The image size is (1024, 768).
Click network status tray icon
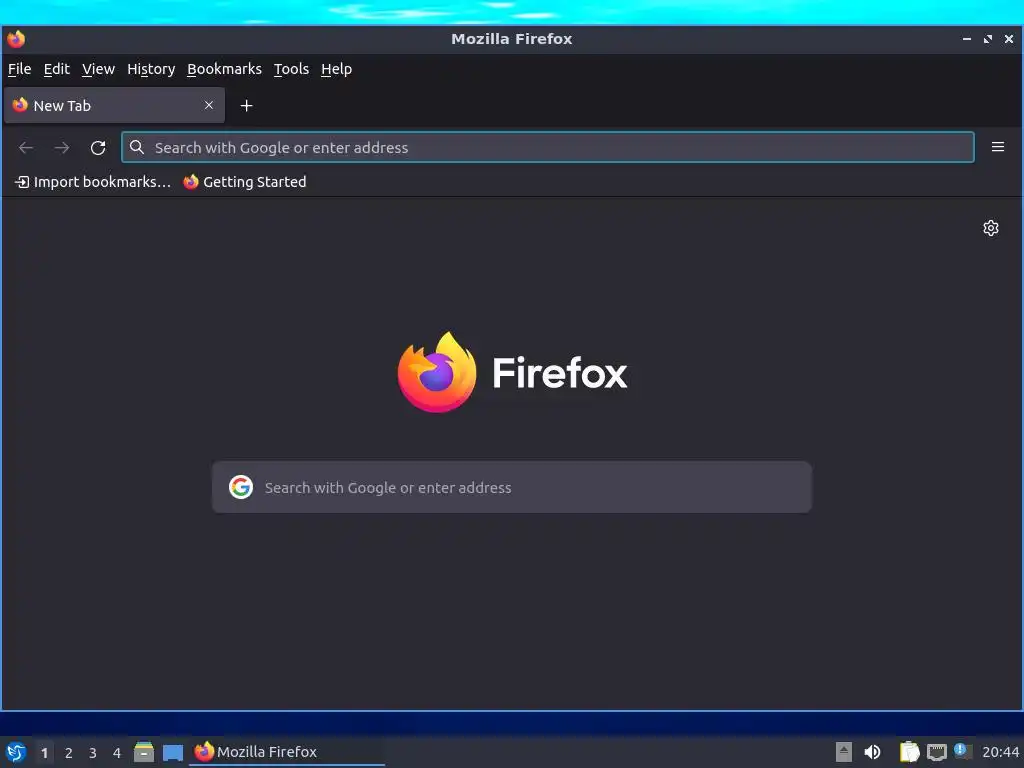coord(936,752)
